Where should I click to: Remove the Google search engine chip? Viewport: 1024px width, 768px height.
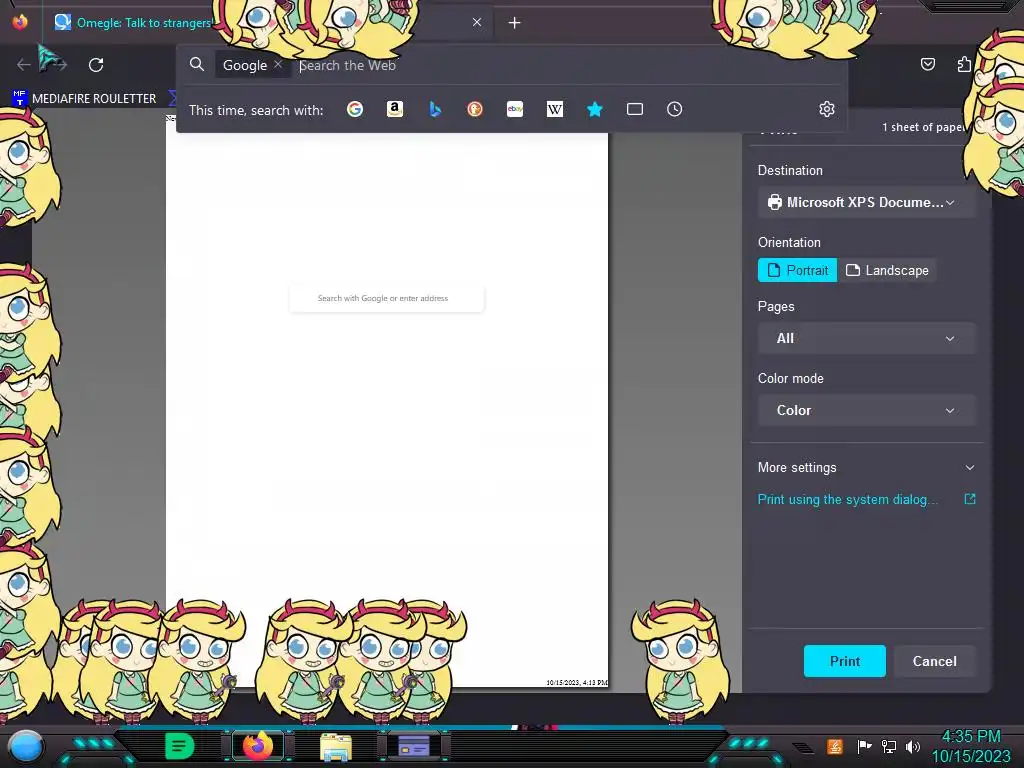click(x=278, y=64)
